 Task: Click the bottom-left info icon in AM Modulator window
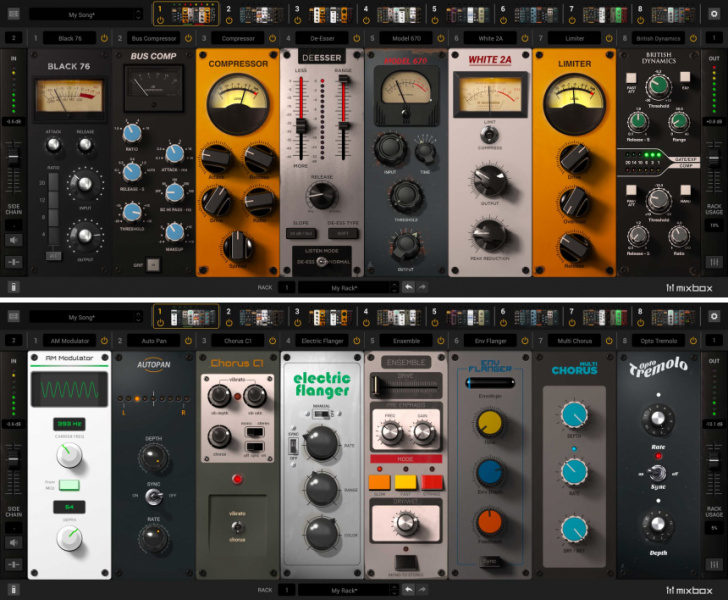tap(13, 590)
